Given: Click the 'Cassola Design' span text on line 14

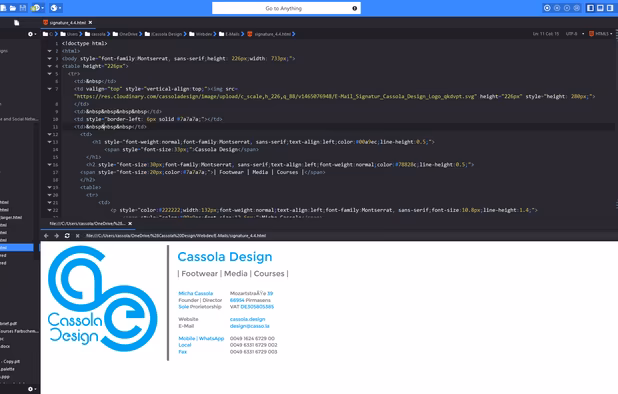Looking at the screenshot, I should coord(216,149).
